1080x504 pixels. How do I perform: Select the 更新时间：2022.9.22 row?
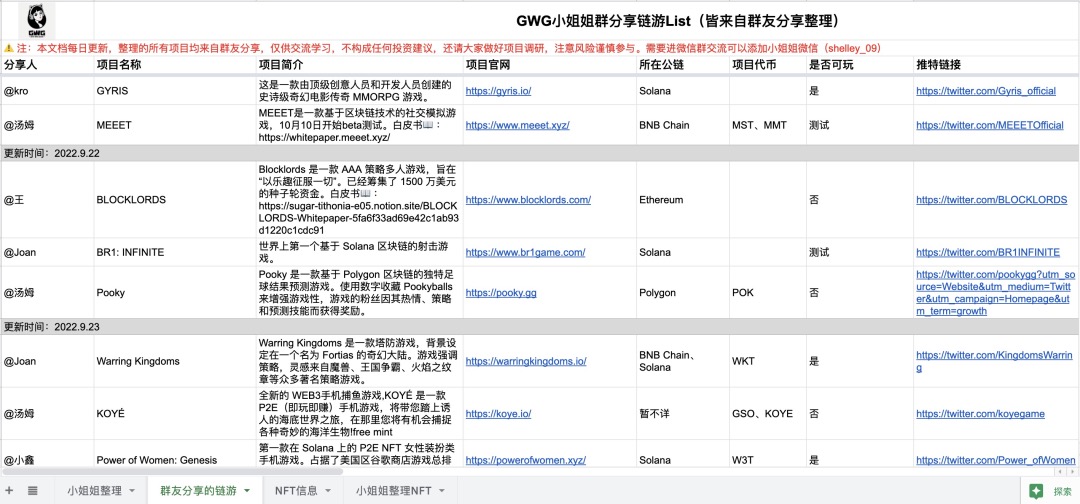click(540, 153)
